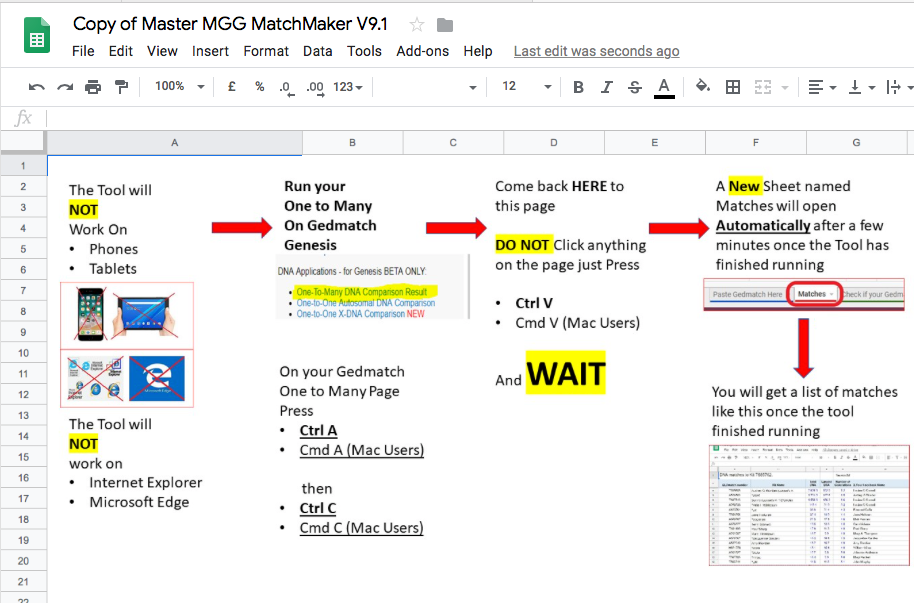Format as percent

point(259,87)
